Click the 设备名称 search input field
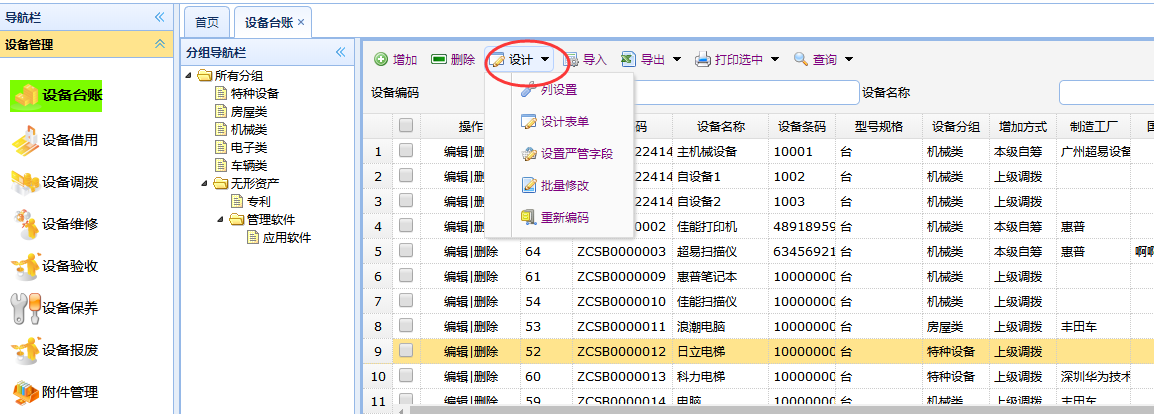Image resolution: width=1154 pixels, height=414 pixels. (x=1105, y=93)
